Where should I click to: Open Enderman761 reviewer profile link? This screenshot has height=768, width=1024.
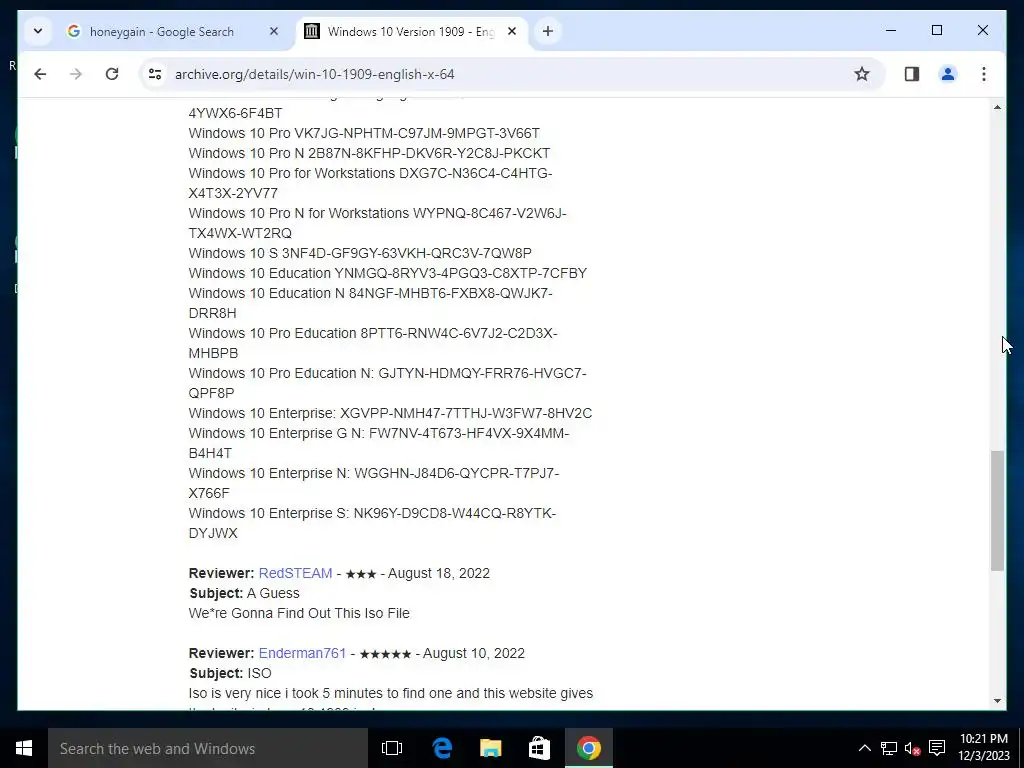(302, 654)
